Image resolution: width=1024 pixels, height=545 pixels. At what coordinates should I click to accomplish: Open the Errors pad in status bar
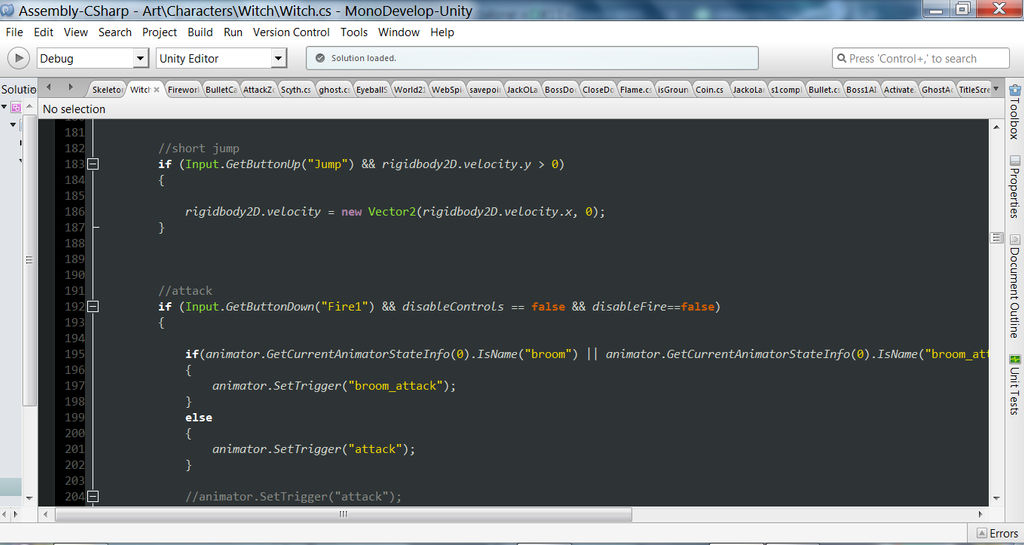997,533
